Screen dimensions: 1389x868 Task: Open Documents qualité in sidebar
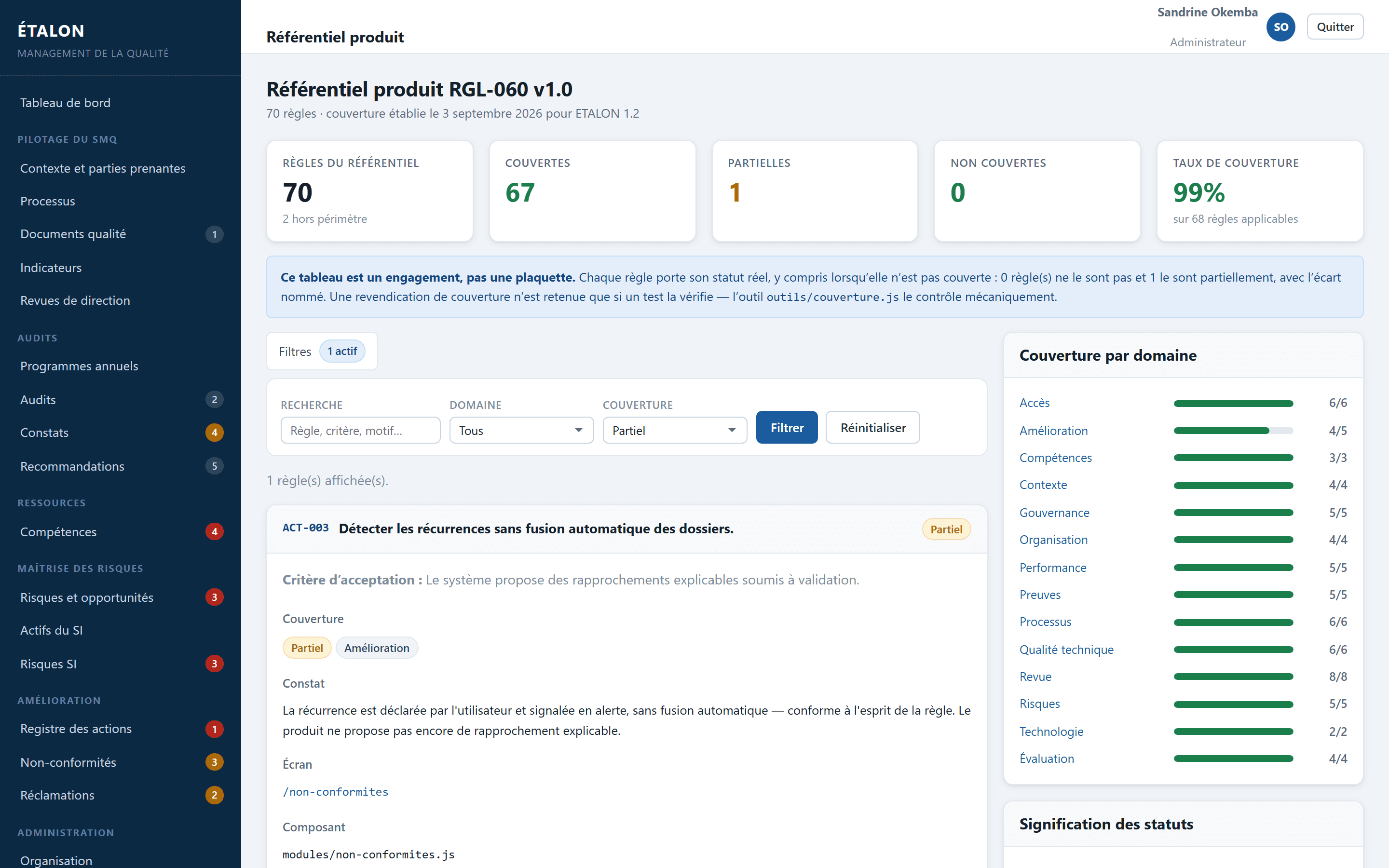point(121,234)
